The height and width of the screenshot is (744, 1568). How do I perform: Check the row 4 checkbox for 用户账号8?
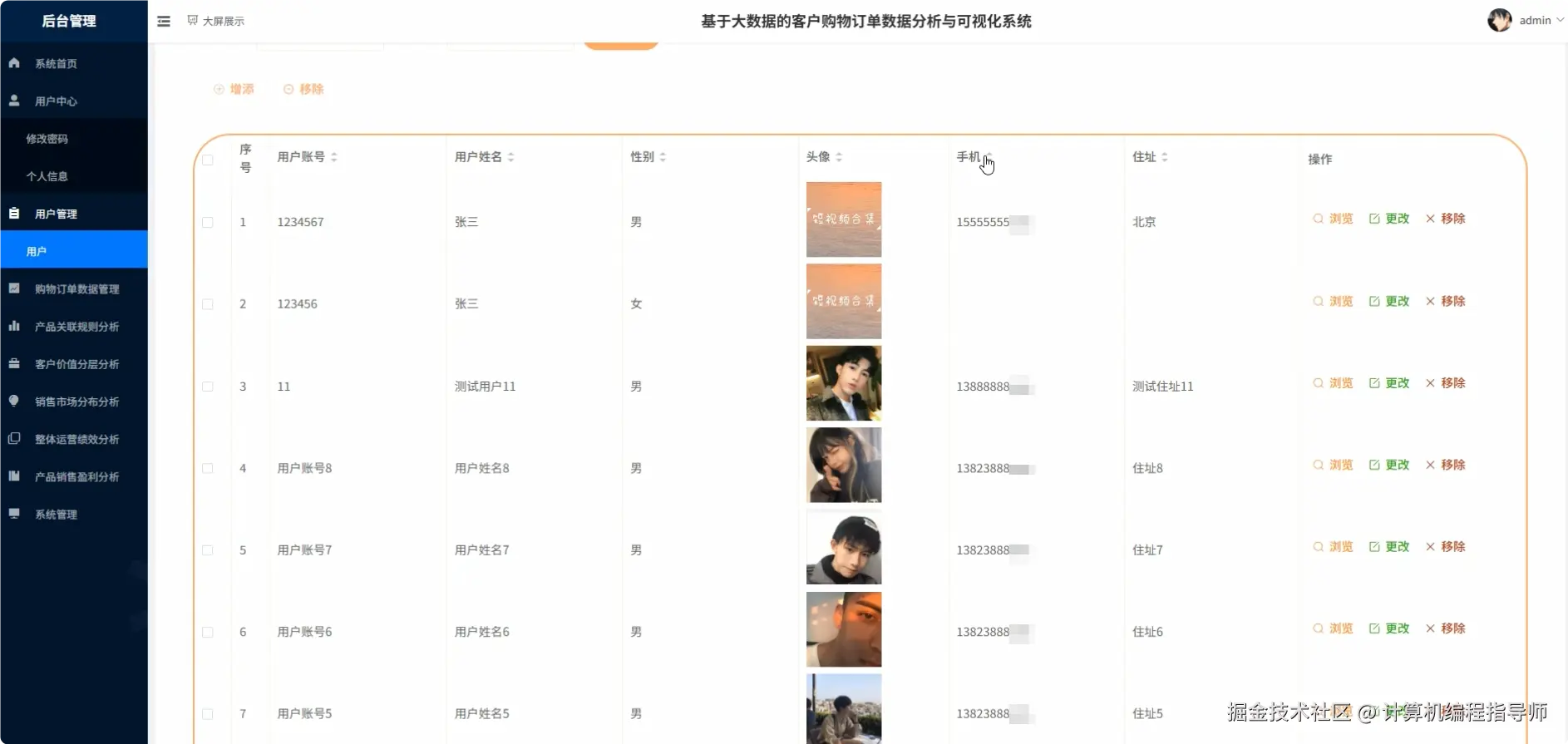click(208, 468)
